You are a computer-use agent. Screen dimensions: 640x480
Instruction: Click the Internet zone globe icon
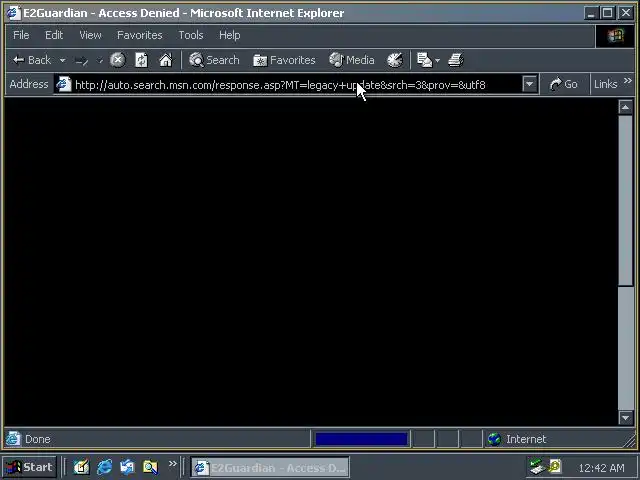point(494,439)
